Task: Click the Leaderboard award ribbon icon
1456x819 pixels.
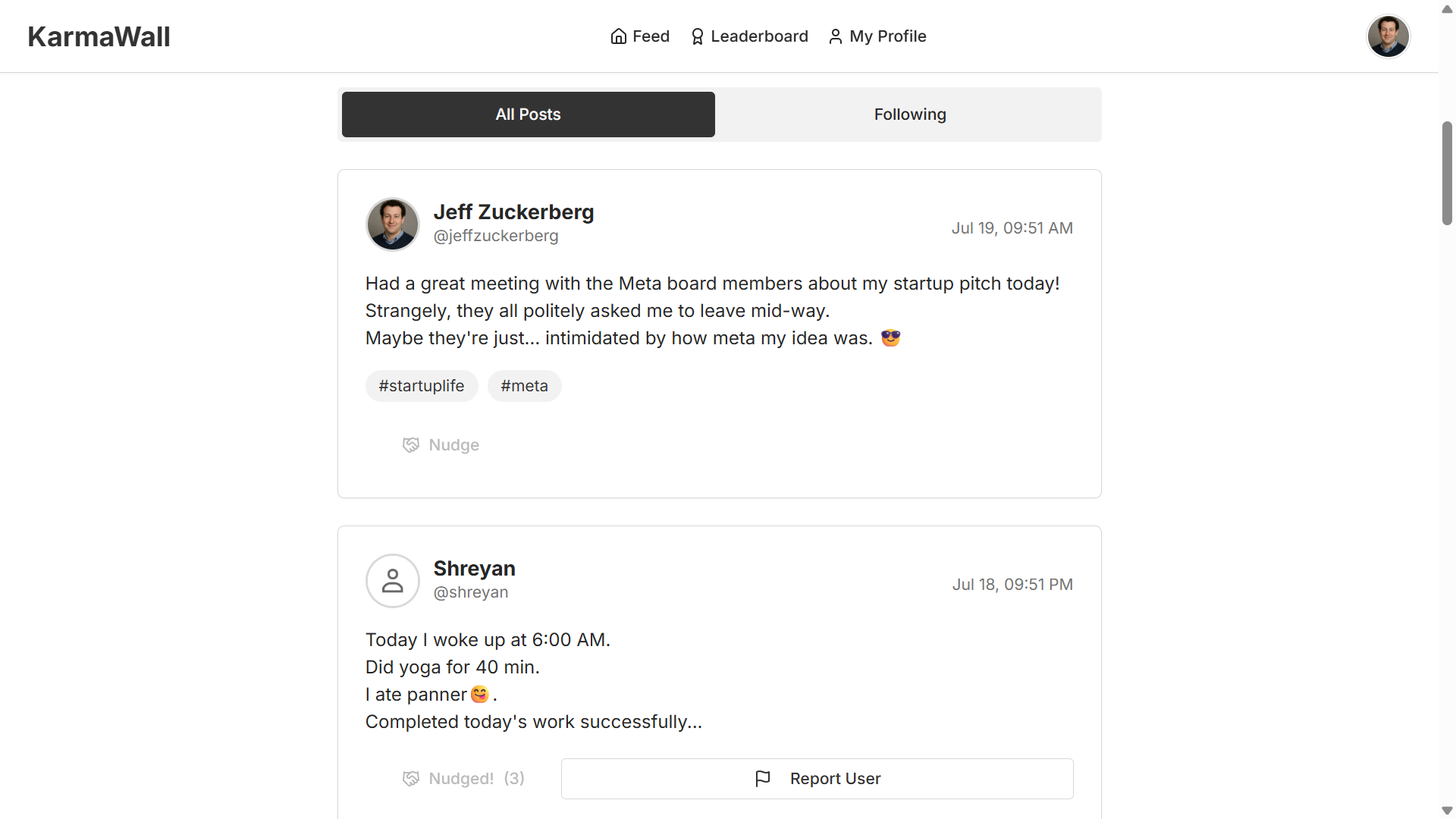Action: click(x=697, y=36)
